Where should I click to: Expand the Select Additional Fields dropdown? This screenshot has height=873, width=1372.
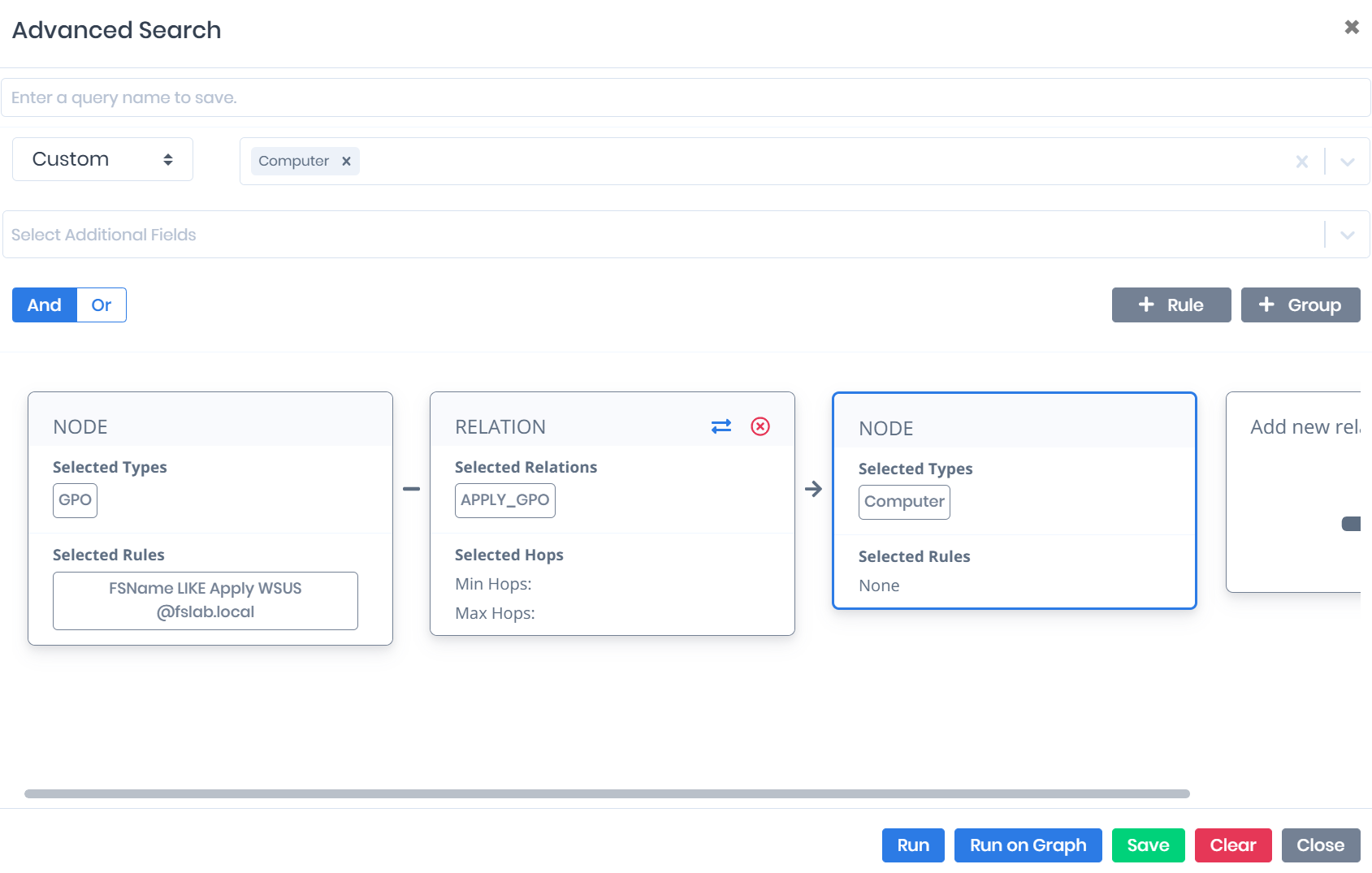[x=1347, y=234]
